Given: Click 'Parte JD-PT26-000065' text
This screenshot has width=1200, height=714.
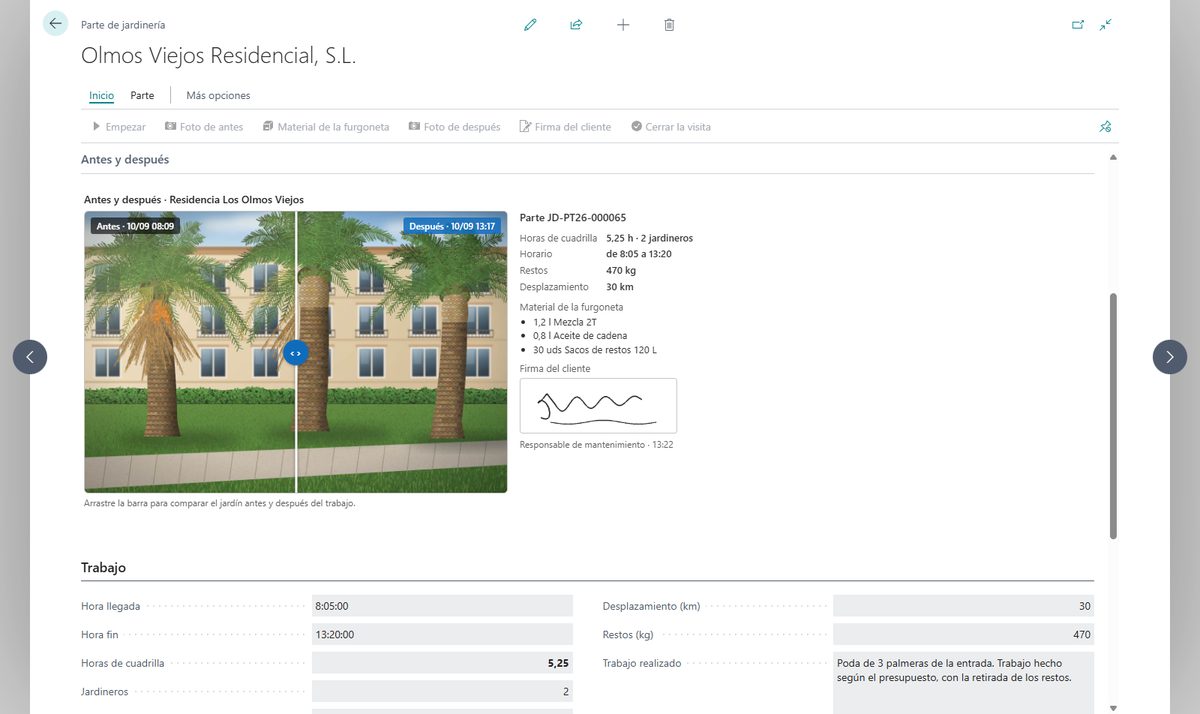Looking at the screenshot, I should pos(573,217).
